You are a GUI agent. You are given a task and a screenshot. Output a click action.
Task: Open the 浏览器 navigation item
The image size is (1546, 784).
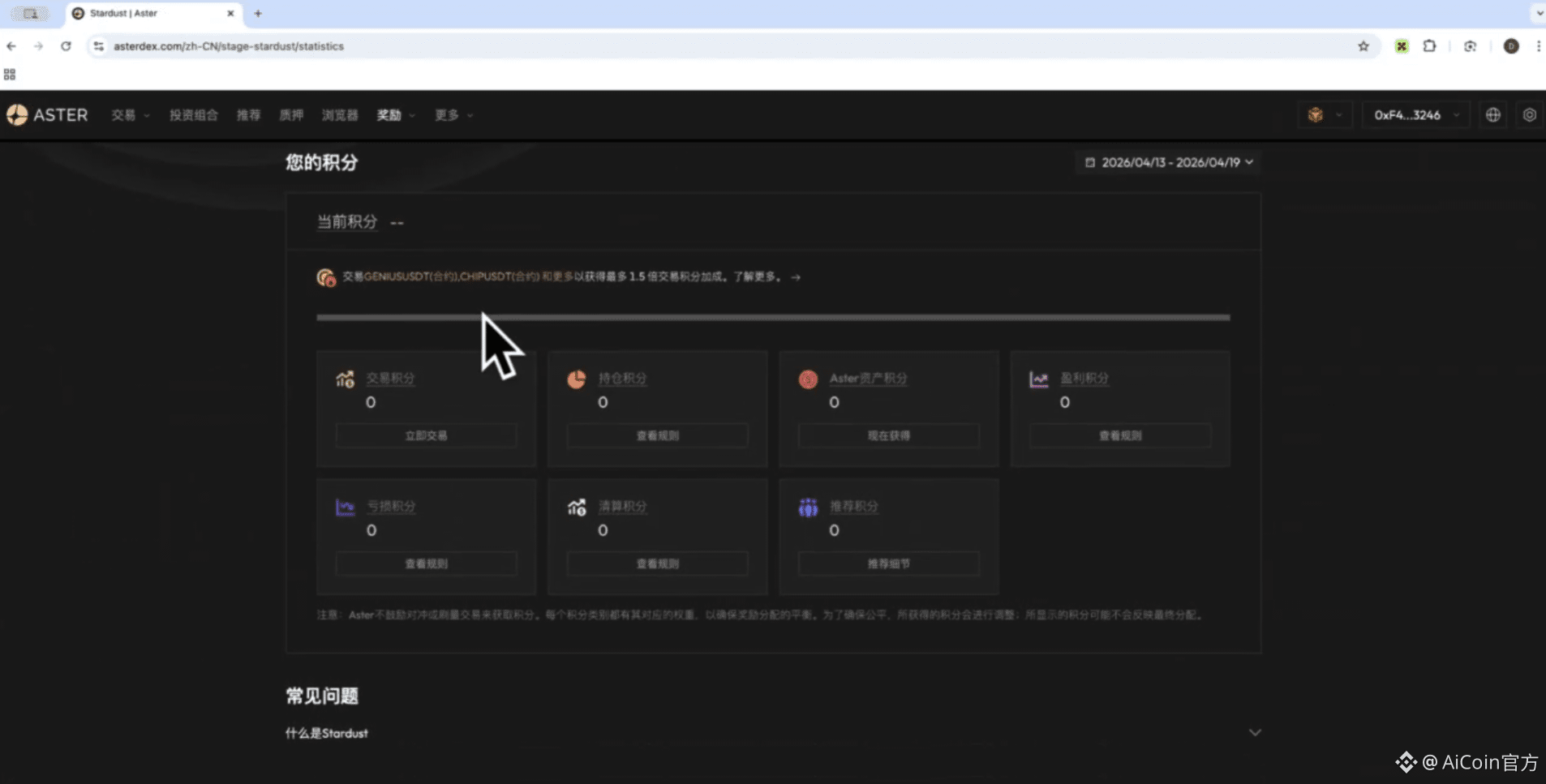340,115
